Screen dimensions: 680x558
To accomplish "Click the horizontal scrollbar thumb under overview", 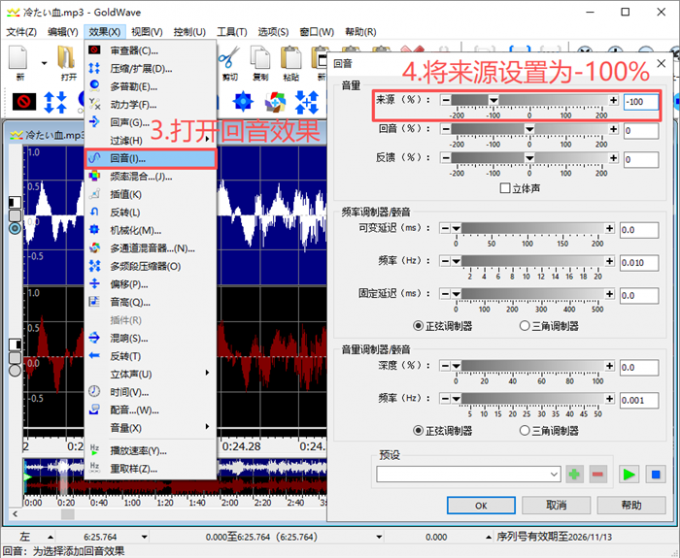I will 68,514.
